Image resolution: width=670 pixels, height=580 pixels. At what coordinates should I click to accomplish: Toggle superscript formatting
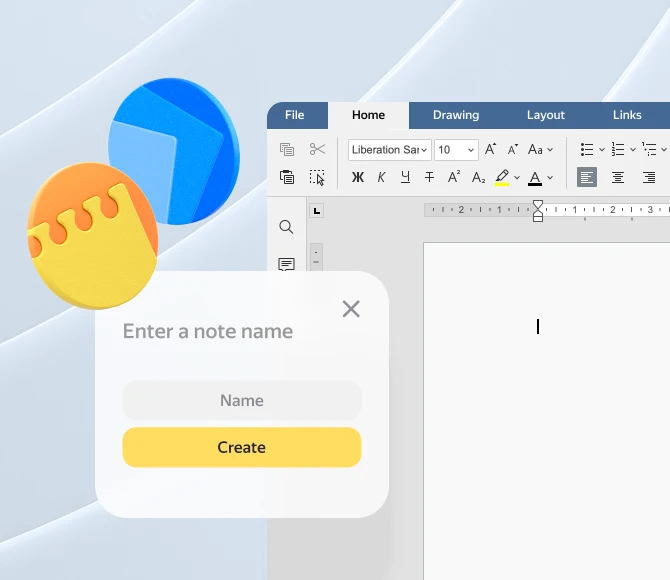pyautogui.click(x=453, y=177)
